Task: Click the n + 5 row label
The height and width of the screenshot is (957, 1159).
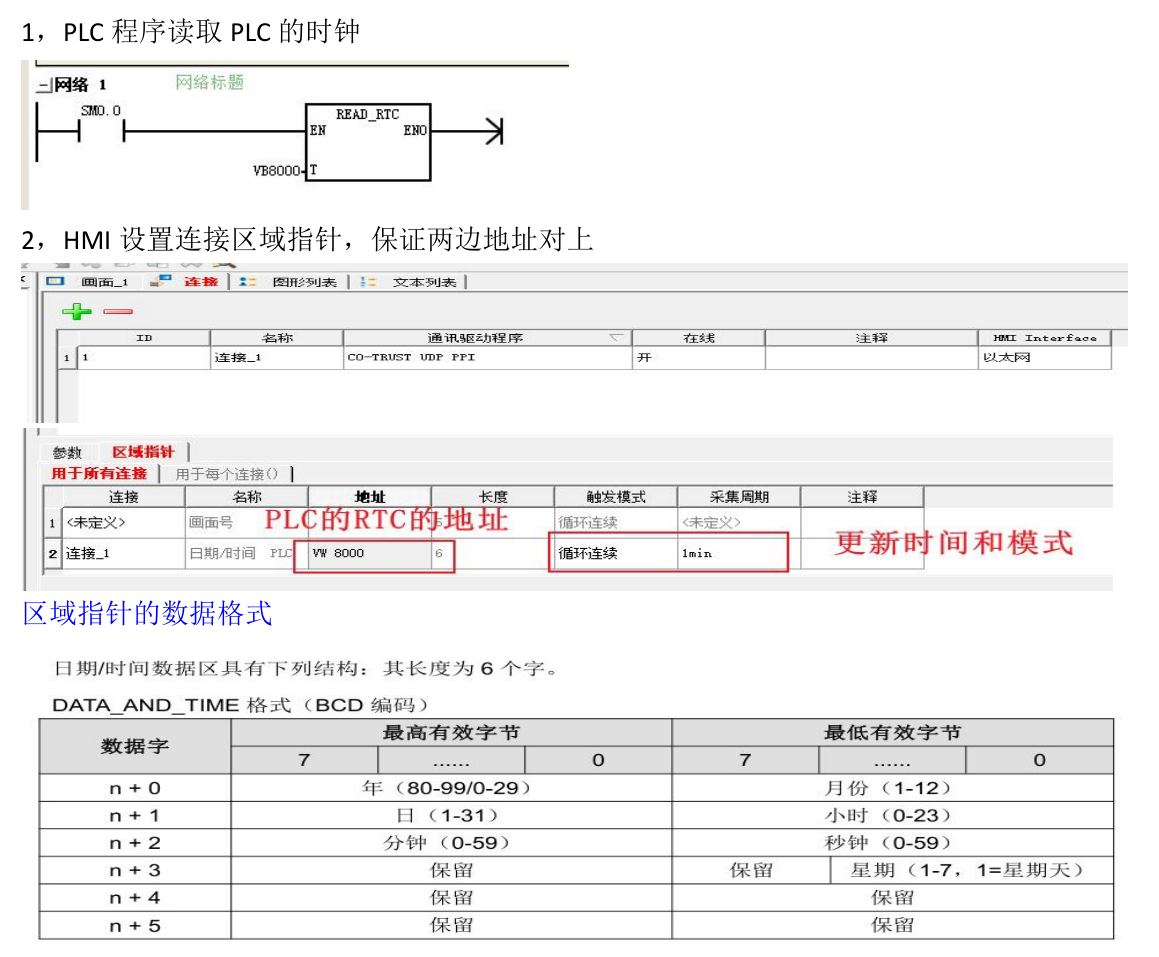Action: tap(135, 925)
